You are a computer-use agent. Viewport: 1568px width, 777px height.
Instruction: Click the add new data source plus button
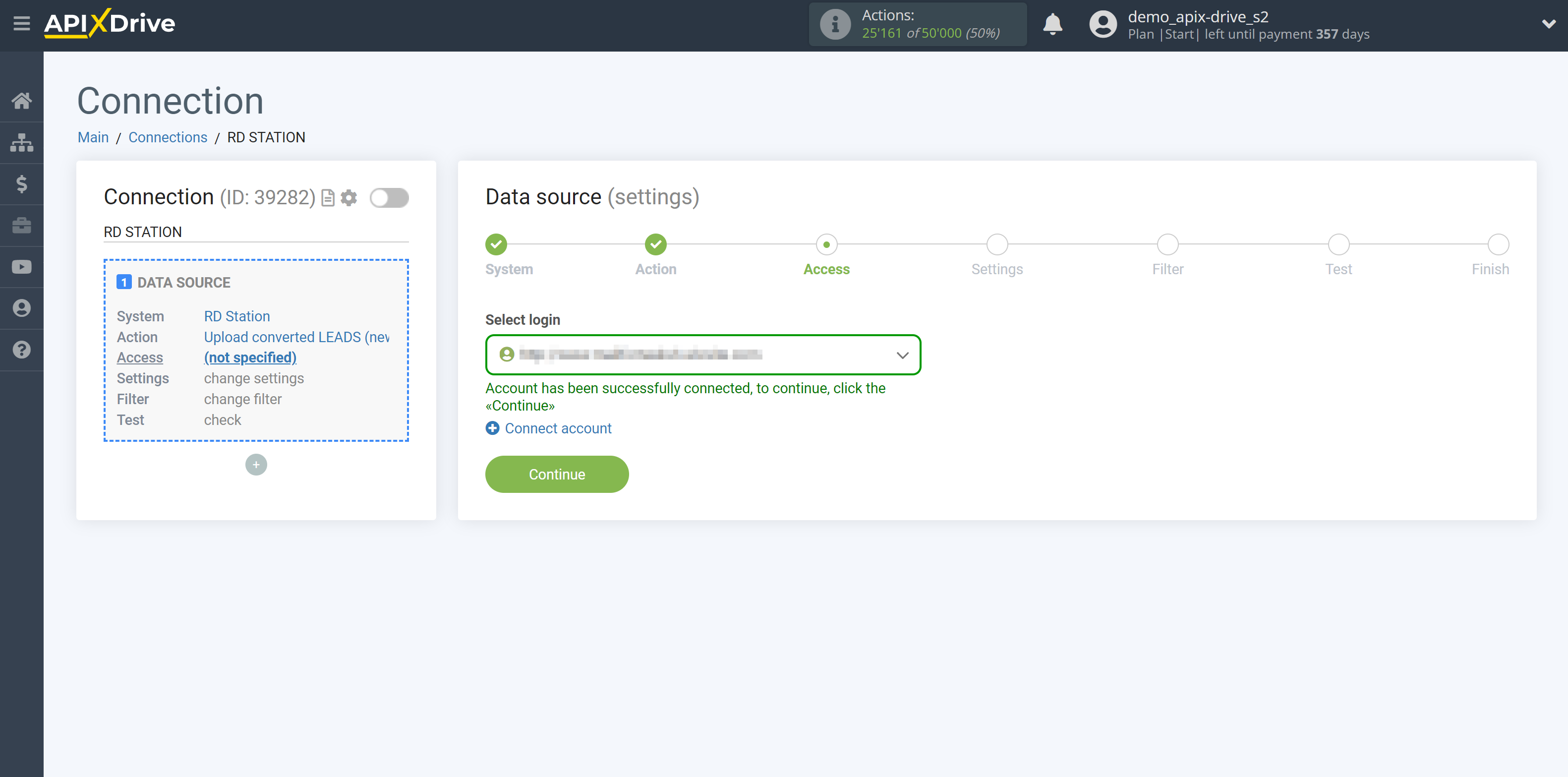pos(256,463)
